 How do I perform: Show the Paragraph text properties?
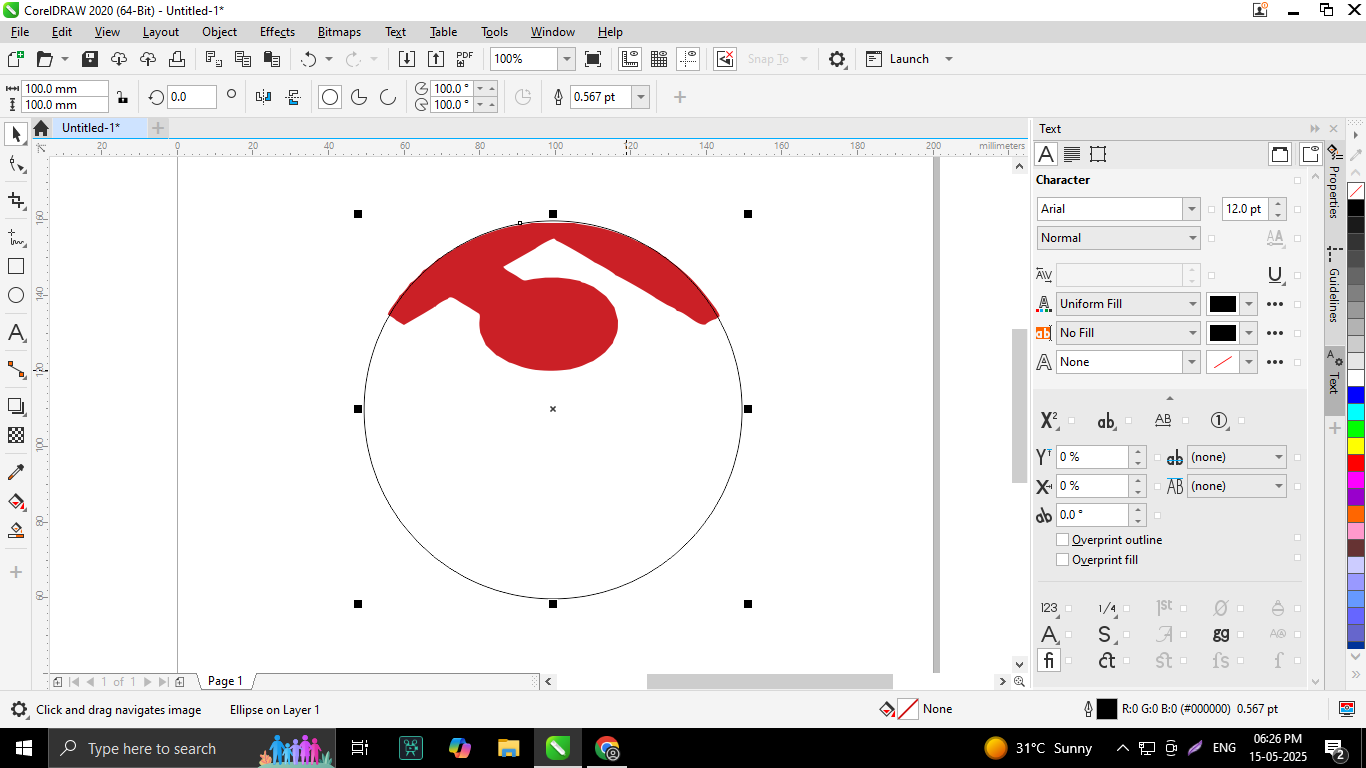point(1072,154)
